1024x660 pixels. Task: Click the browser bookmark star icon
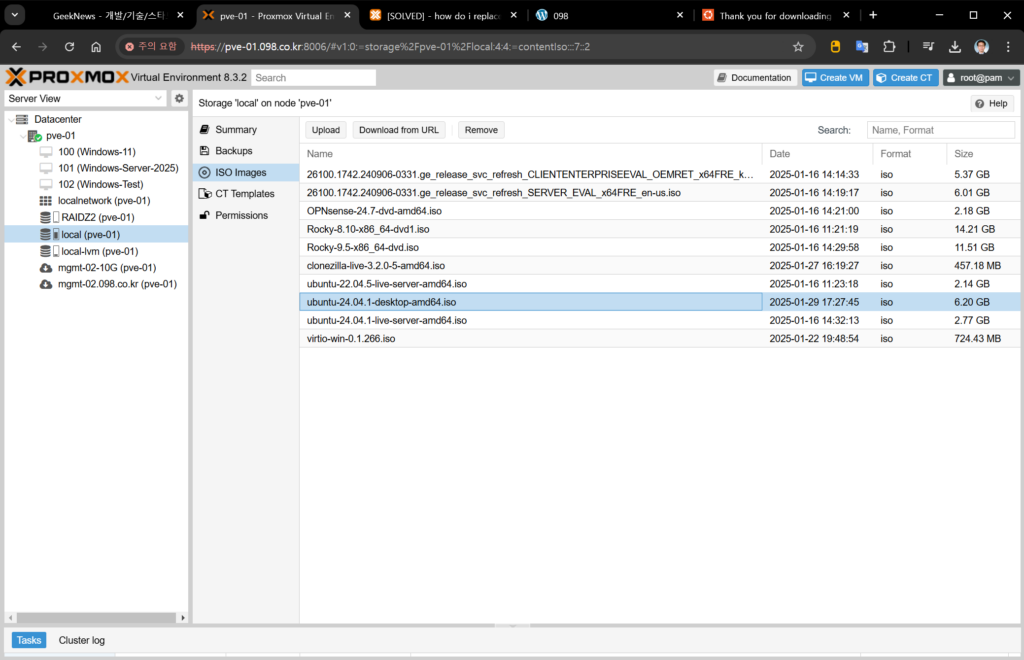click(798, 47)
